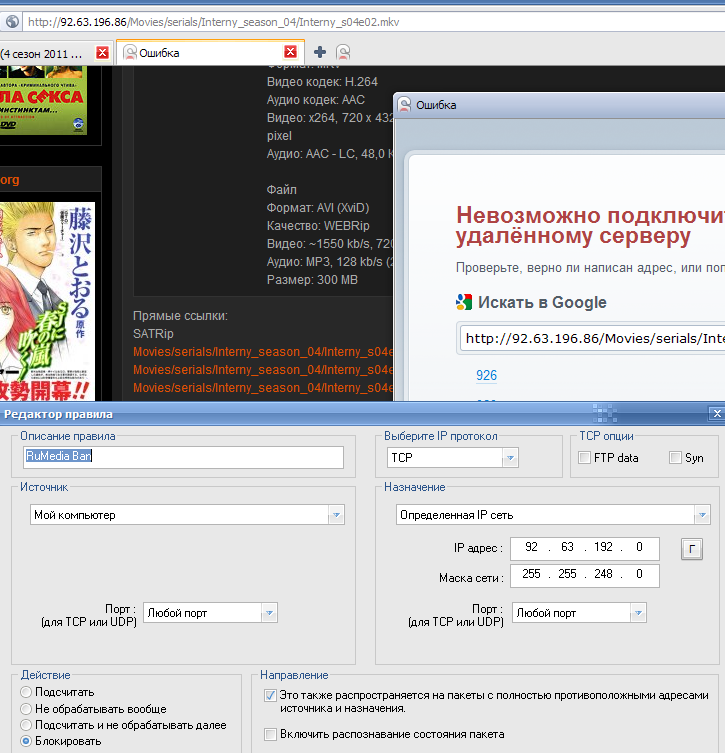The height and width of the screenshot is (753, 725).
Task: Click the 'RuMedia Ban' rule description field
Action: click(x=183, y=457)
